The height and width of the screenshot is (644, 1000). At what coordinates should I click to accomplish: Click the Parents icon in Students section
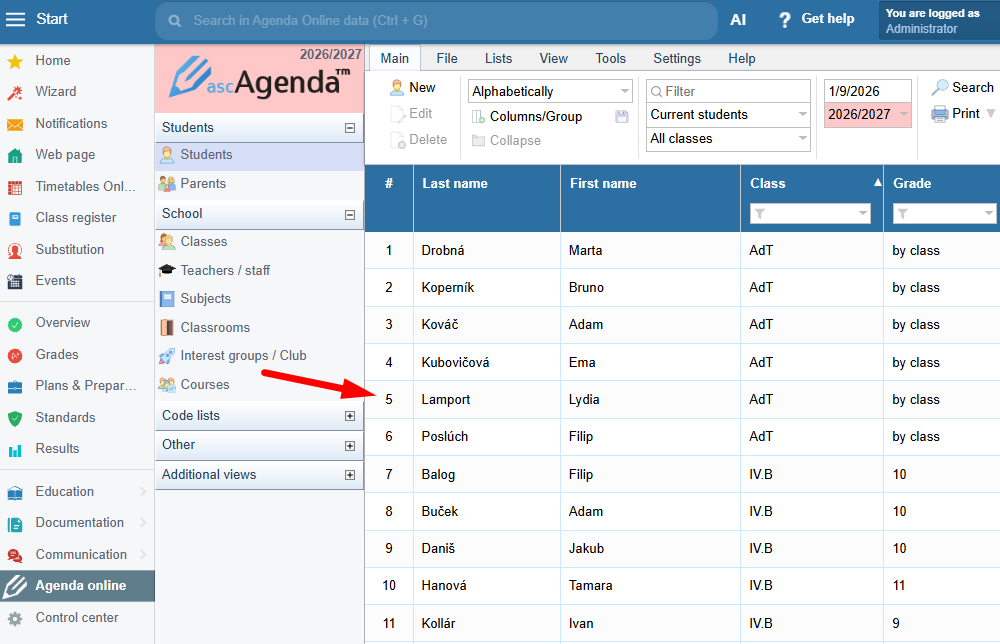(167, 184)
